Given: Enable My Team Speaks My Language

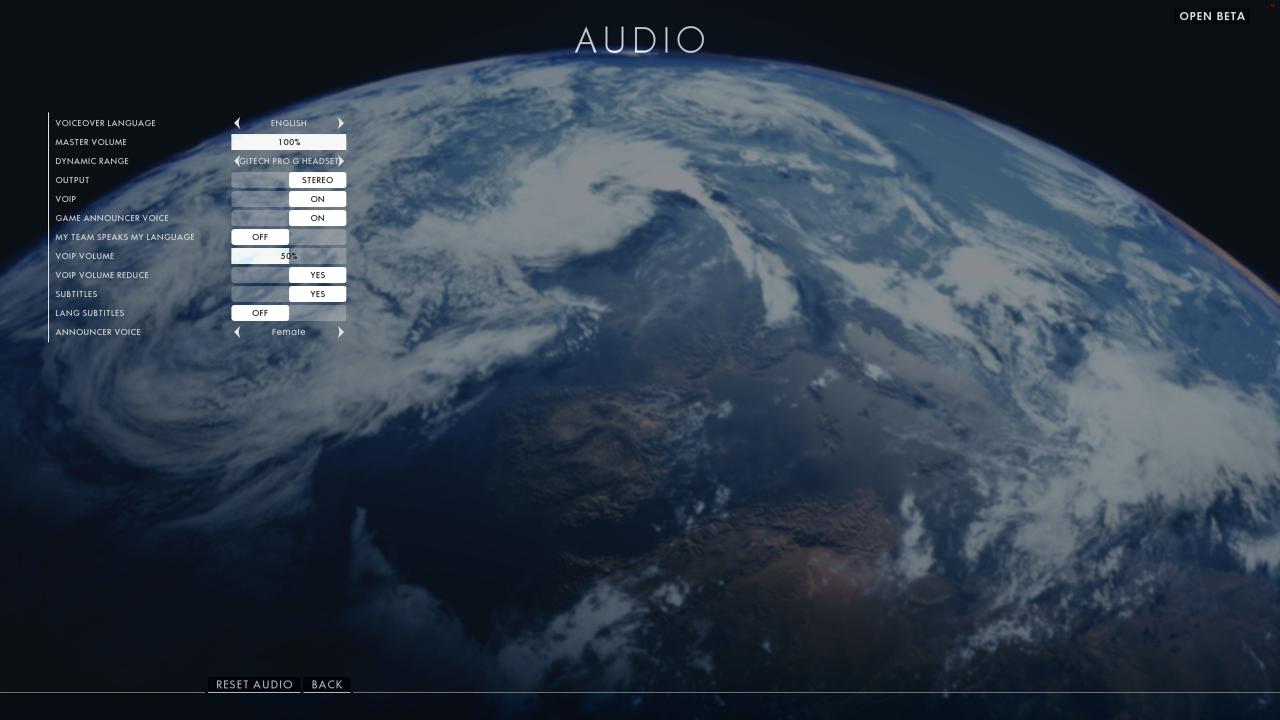Looking at the screenshot, I should coord(289,237).
